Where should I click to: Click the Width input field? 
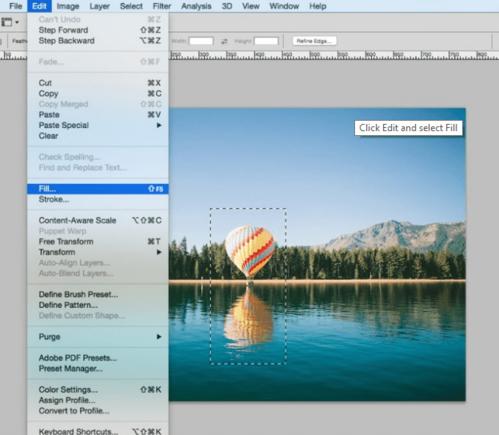tap(201, 41)
